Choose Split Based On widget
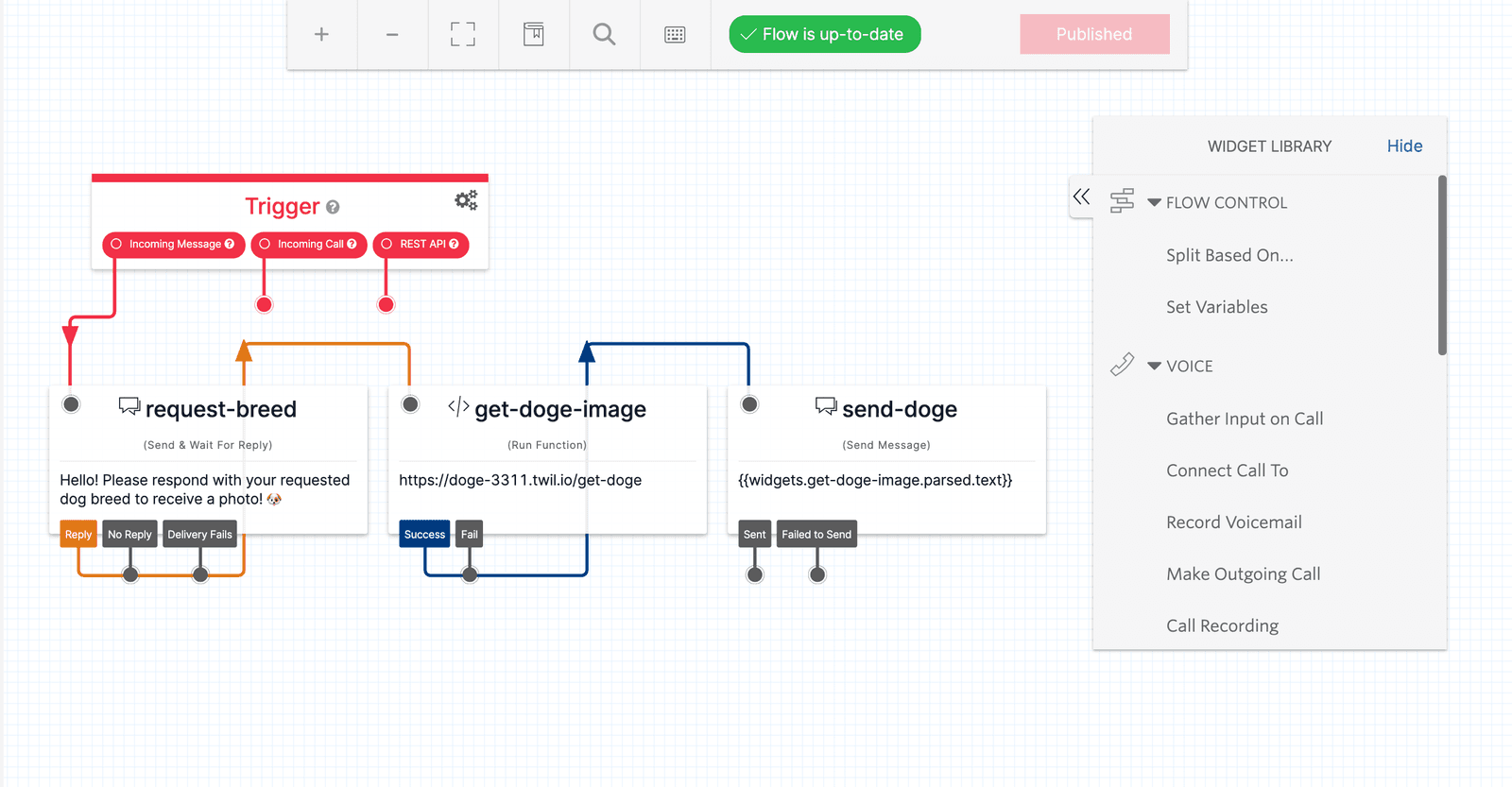1512x787 pixels. click(x=1229, y=255)
